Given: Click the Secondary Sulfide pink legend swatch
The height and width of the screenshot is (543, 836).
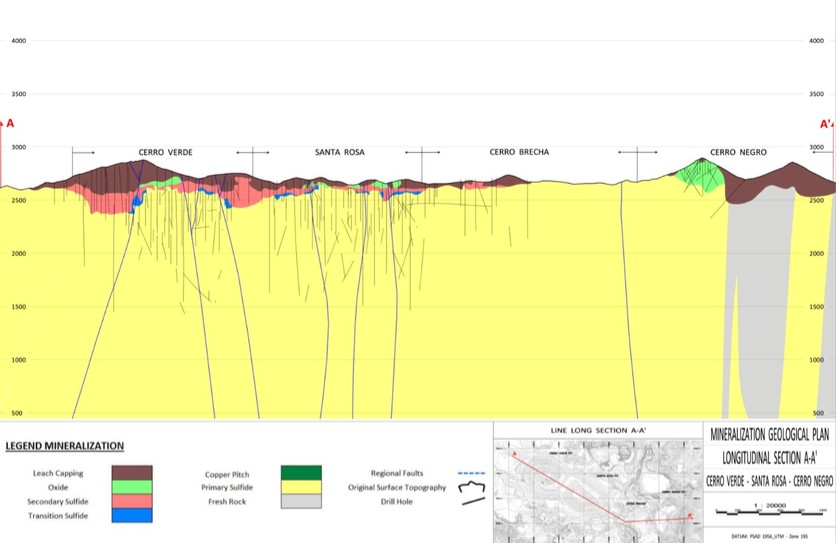Looking at the screenshot, I should 132,501.
